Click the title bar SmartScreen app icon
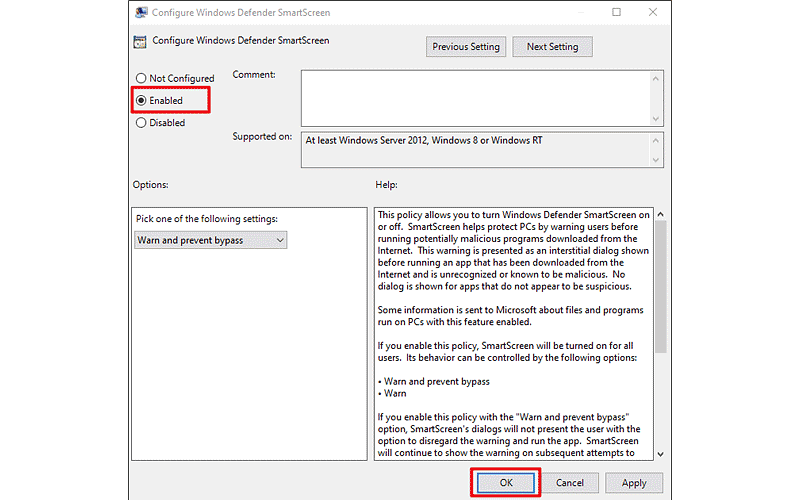The image size is (800, 500). [x=141, y=12]
